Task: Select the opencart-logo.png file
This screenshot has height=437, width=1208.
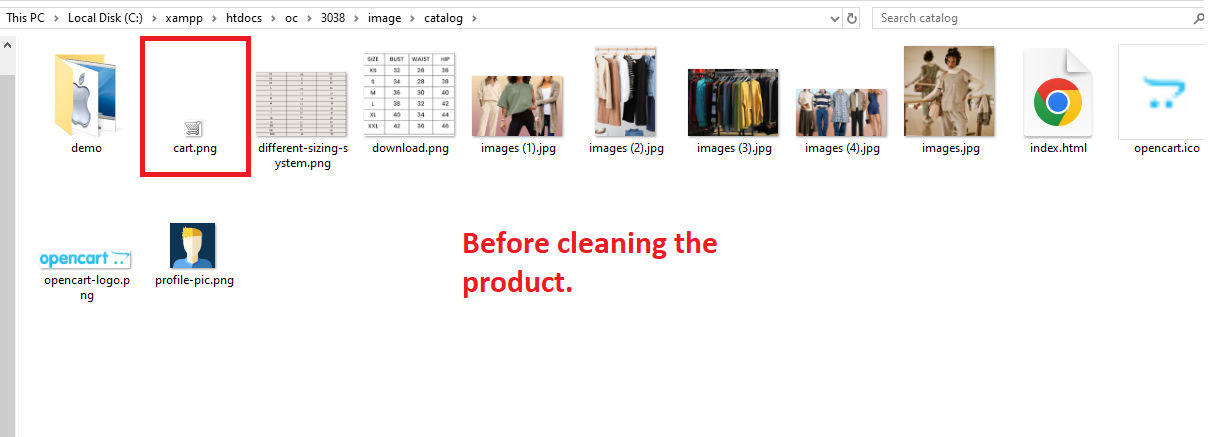Action: click(86, 259)
